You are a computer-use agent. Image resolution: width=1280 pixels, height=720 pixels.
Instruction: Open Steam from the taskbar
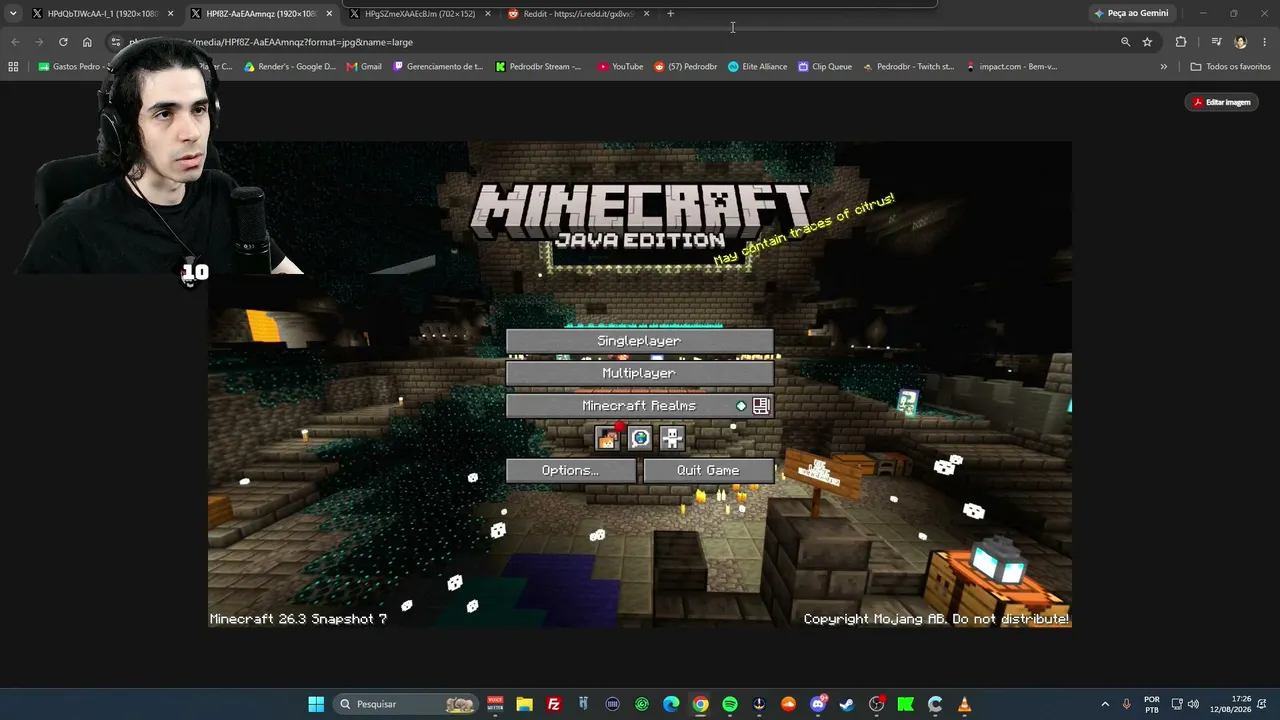pyautogui.click(x=847, y=704)
